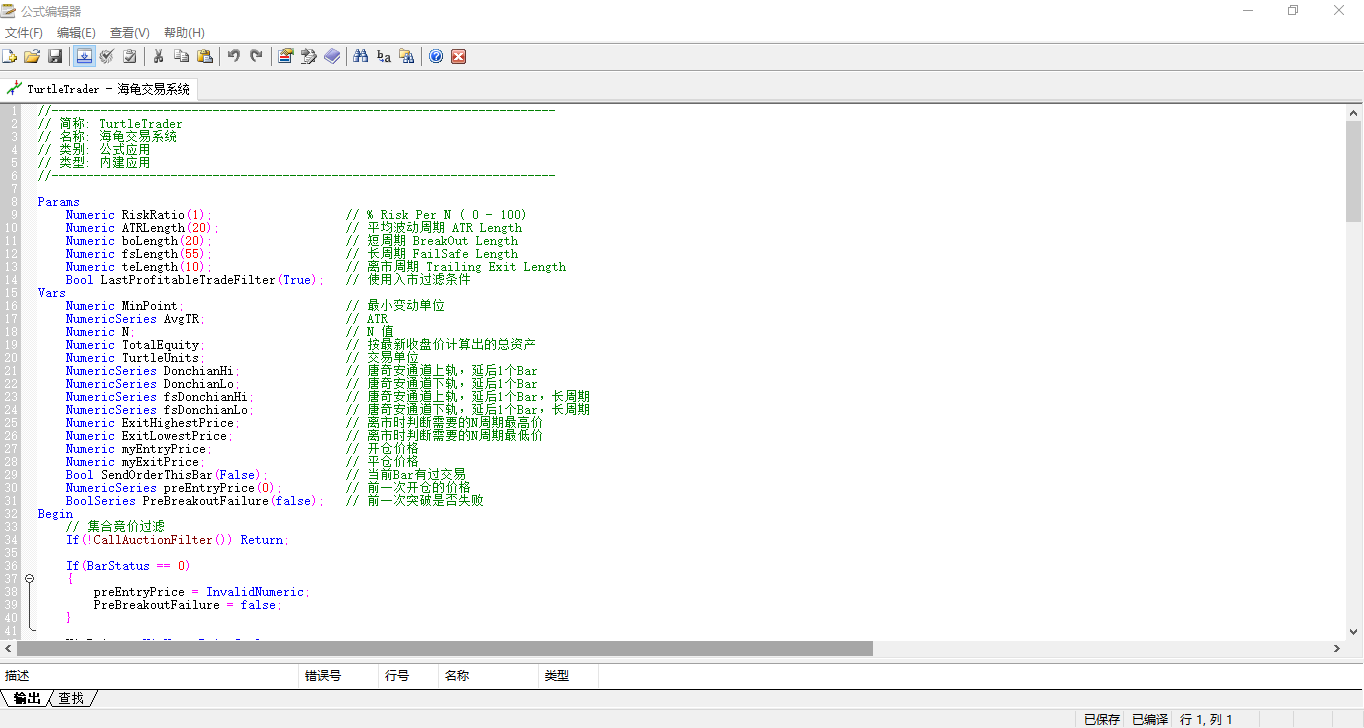The width and height of the screenshot is (1364, 728).
Task: Redo the last undone edit
Action: coord(256,57)
